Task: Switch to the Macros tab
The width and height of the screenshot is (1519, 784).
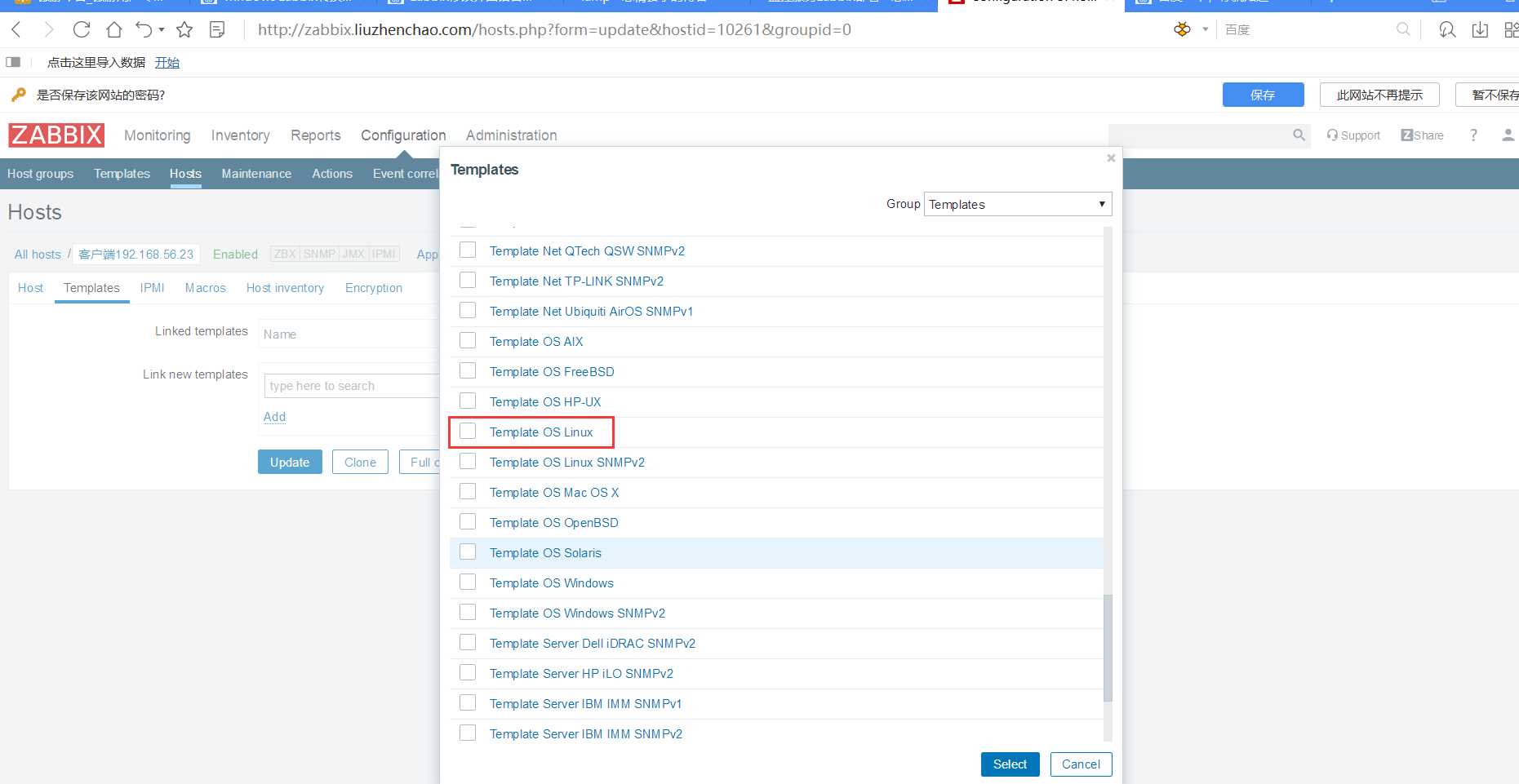Action: [206, 288]
